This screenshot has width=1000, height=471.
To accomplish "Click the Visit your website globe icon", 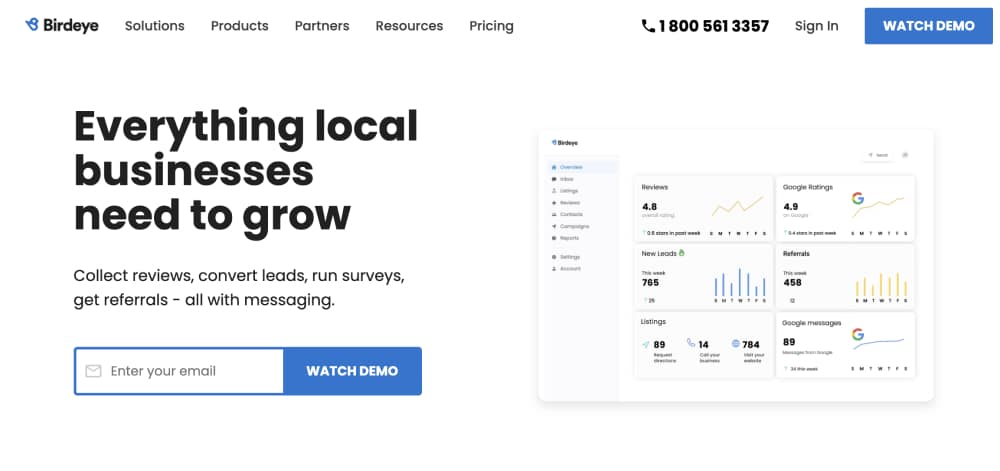I will [735, 344].
